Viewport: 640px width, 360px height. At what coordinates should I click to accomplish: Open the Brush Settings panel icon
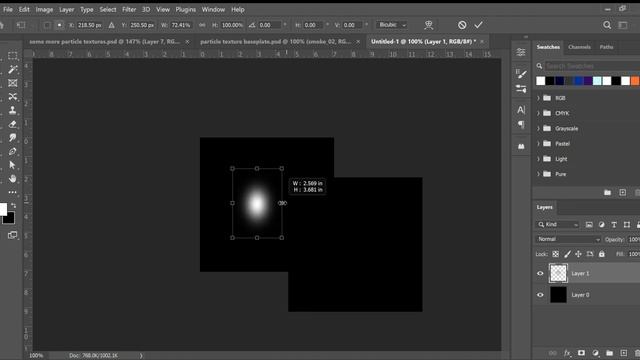521,89
